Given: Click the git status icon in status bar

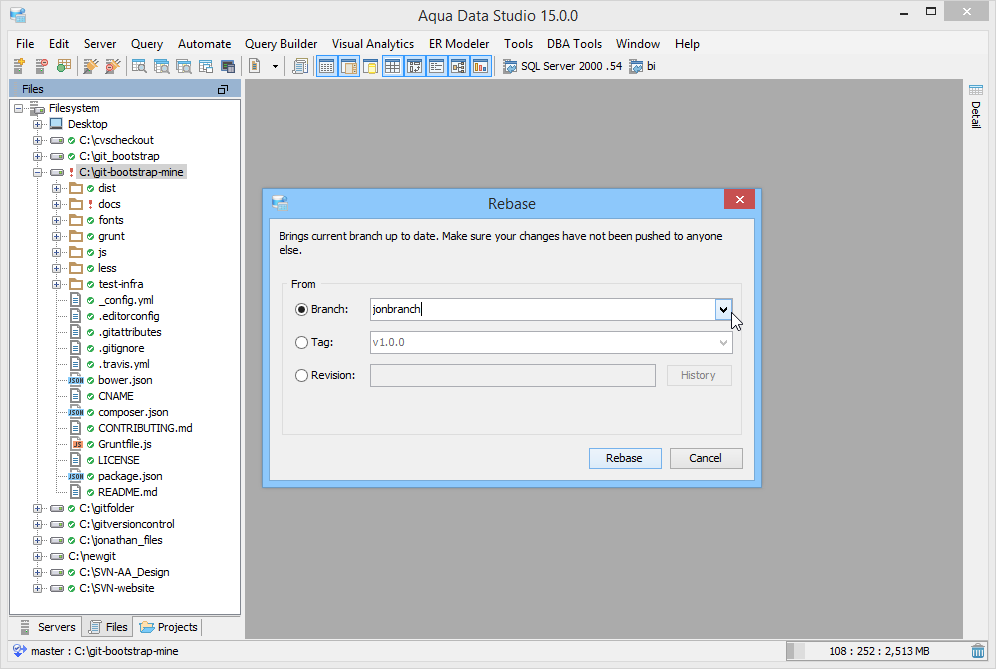Looking at the screenshot, I should click(x=20, y=651).
